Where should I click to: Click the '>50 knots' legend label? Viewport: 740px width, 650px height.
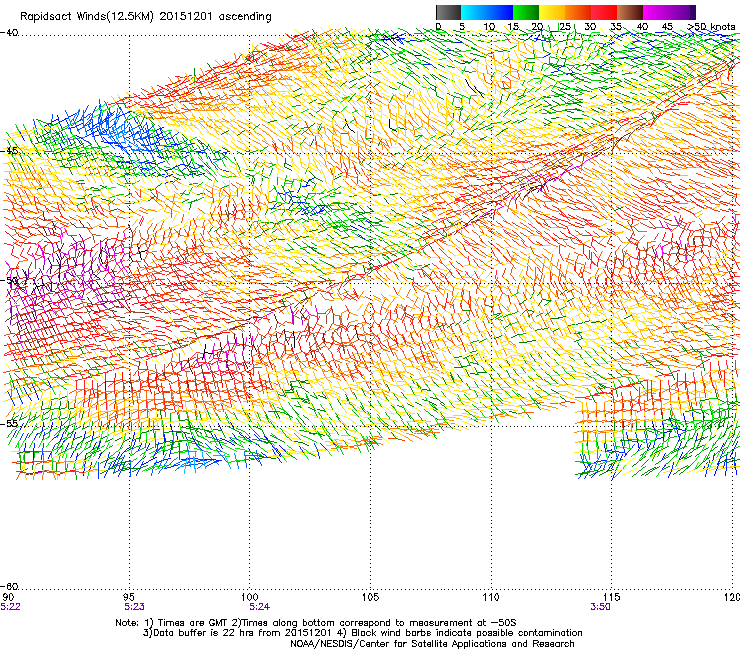pyautogui.click(x=711, y=27)
